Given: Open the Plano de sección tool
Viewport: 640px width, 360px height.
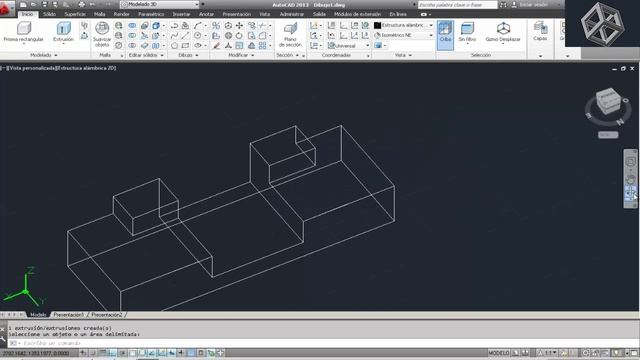Looking at the screenshot, I should (290, 35).
